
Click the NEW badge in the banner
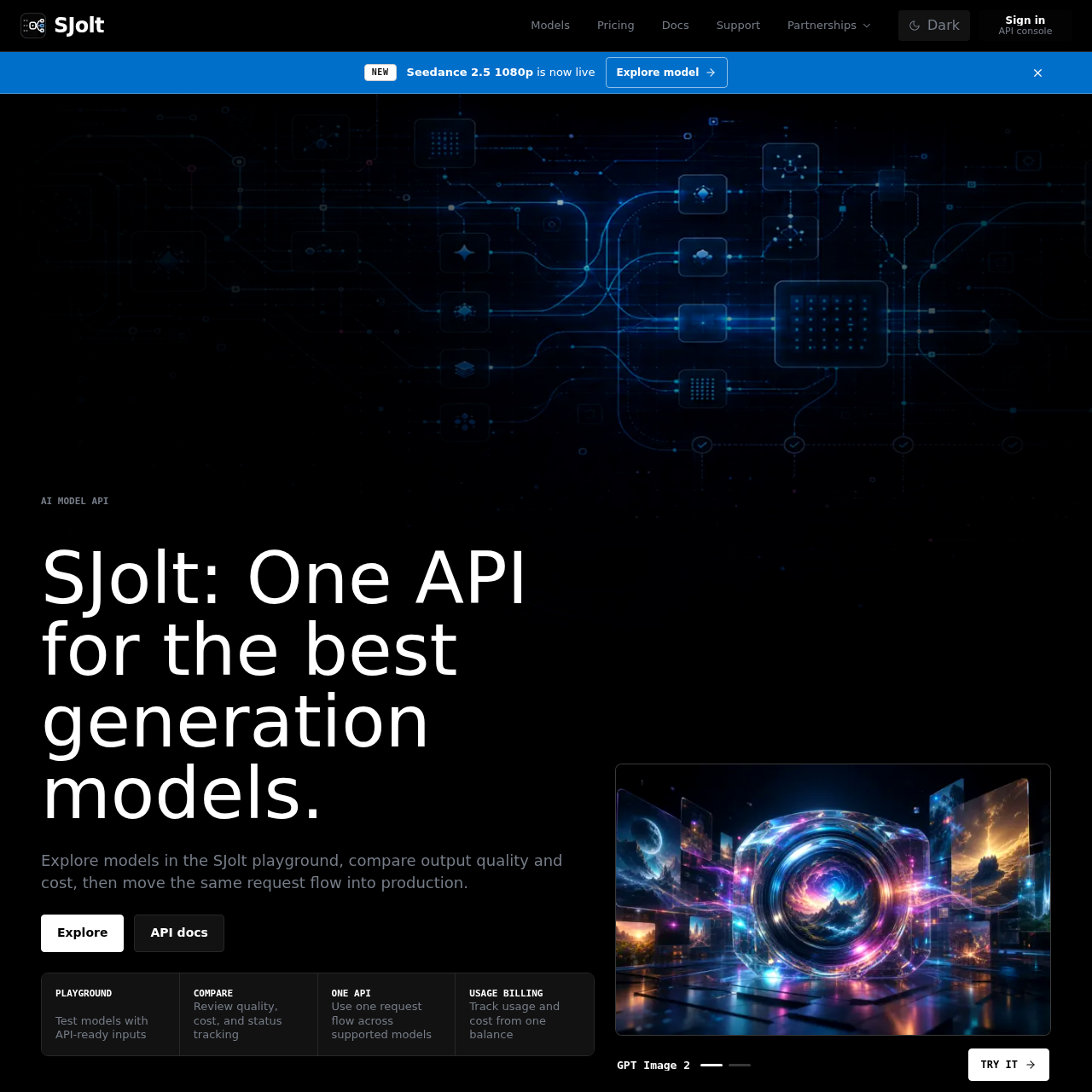[x=380, y=73]
